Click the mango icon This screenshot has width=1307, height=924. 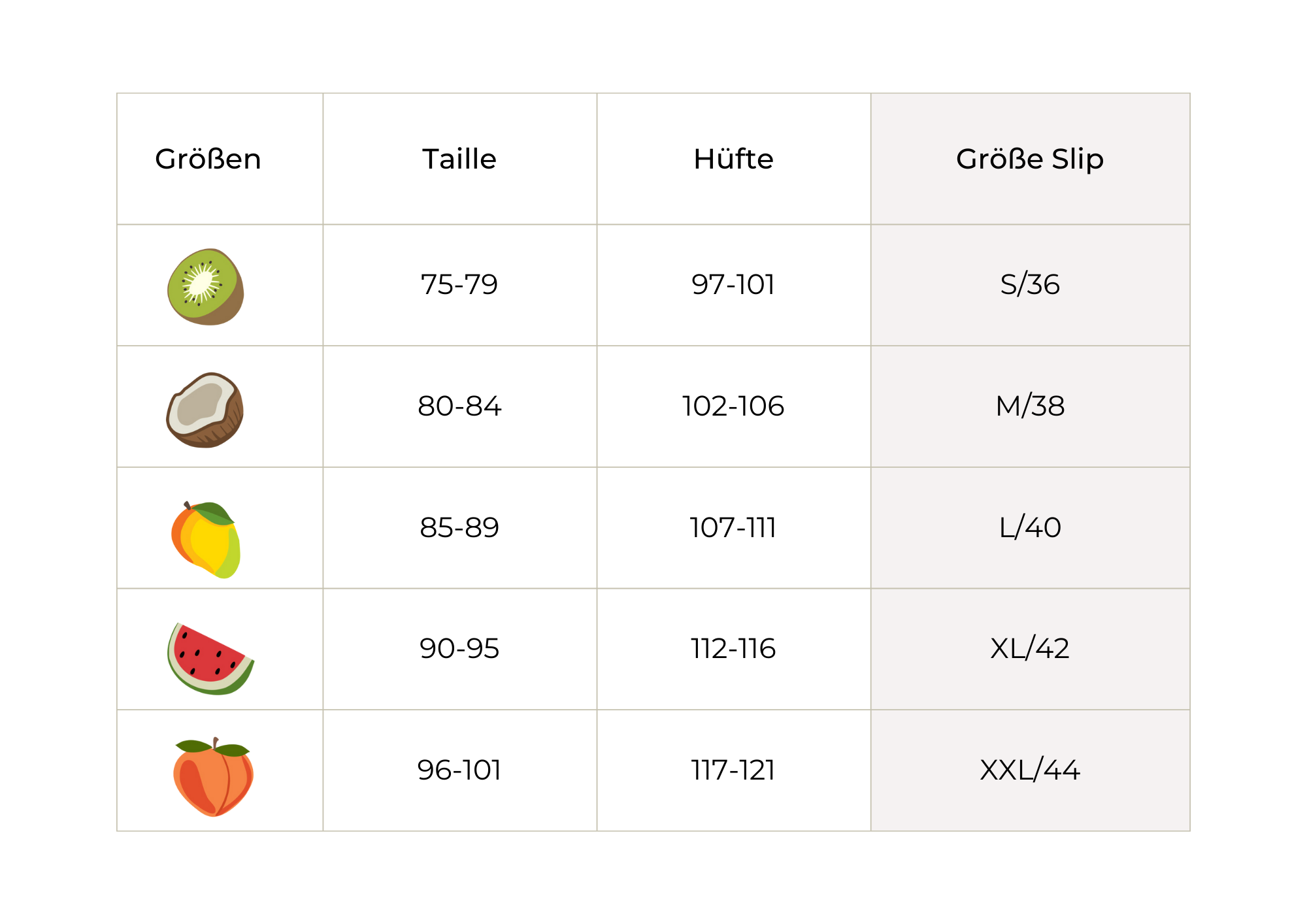206,540
